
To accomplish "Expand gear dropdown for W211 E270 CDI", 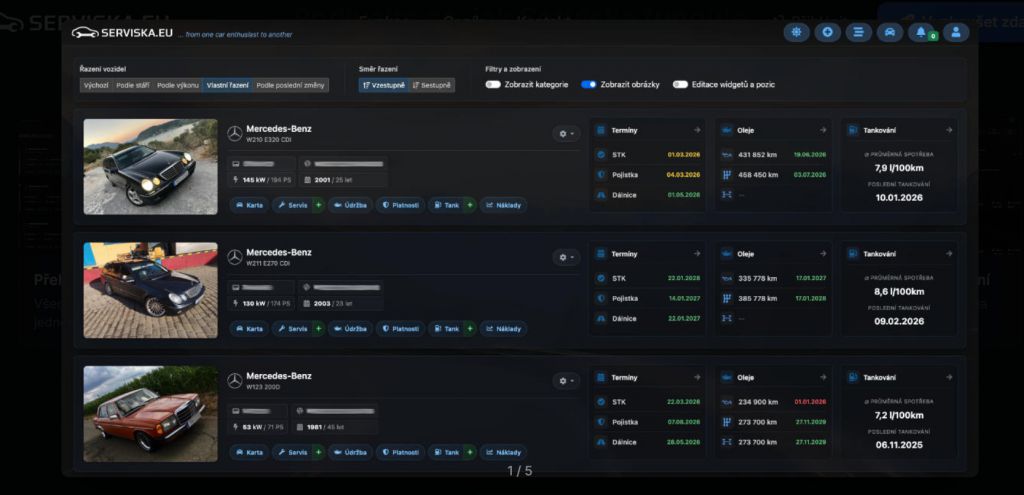I will [566, 257].
